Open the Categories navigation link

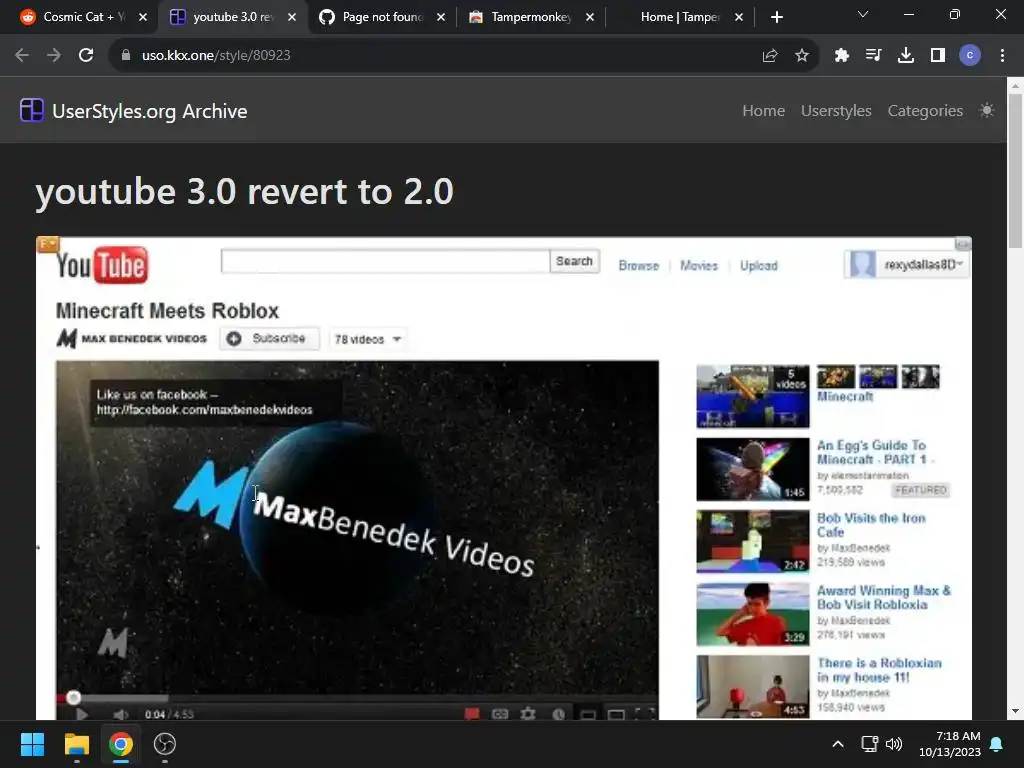click(x=925, y=111)
